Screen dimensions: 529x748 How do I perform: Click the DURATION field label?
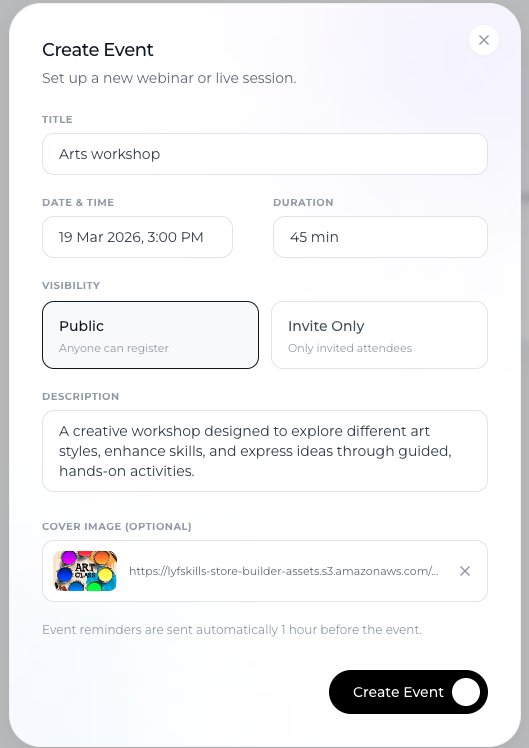point(303,202)
